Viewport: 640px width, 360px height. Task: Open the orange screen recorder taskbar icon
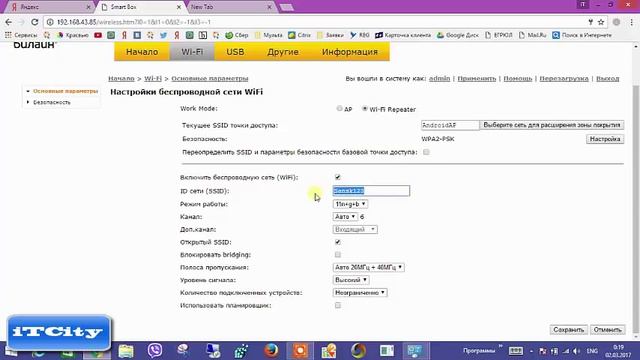[300, 351]
